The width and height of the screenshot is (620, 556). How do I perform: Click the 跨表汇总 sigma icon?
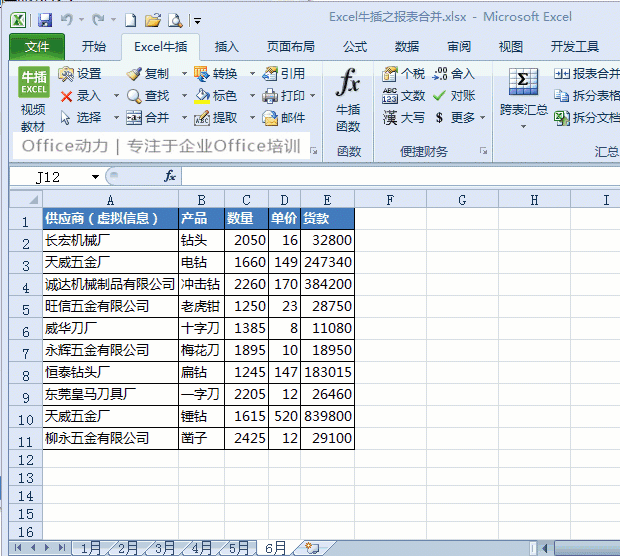coord(523,81)
